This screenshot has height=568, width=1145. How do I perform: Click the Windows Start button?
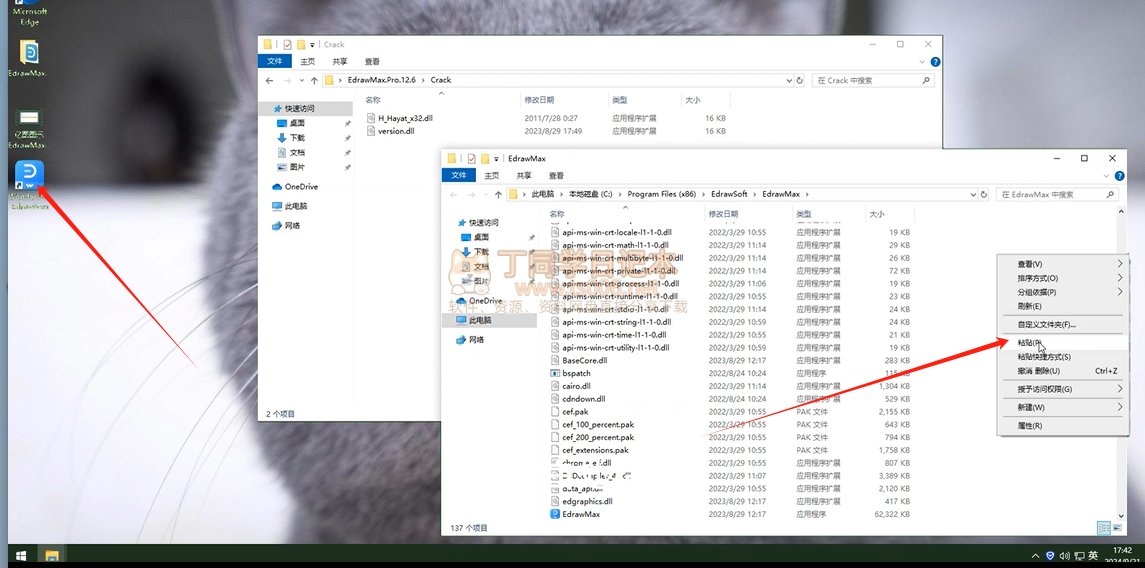[18, 556]
